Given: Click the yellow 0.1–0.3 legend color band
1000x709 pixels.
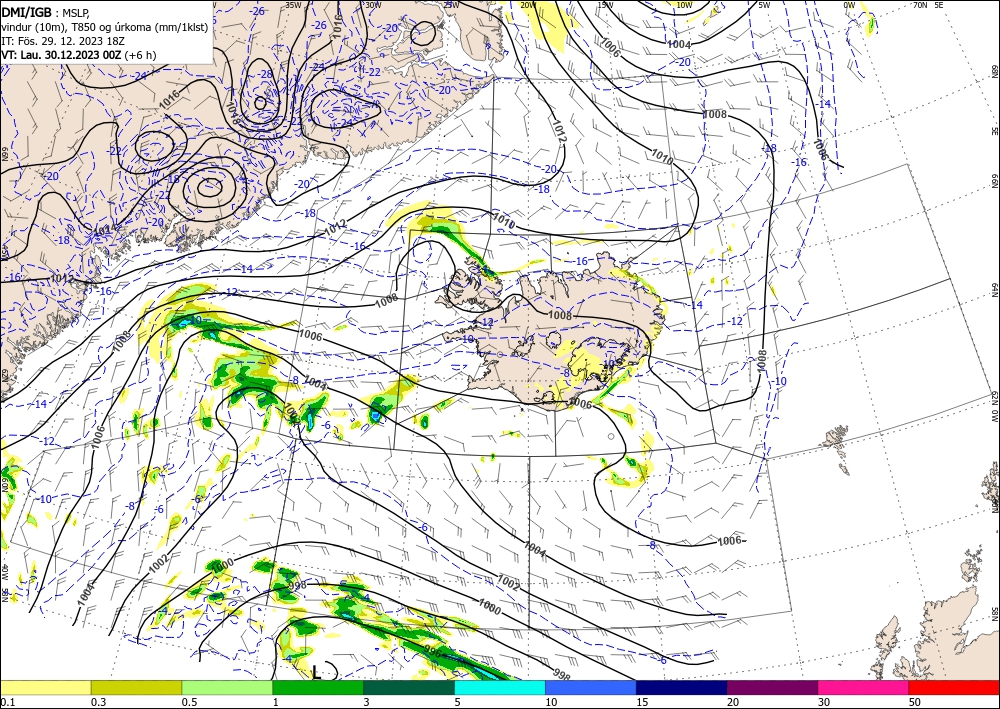Looking at the screenshot, I should pyautogui.click(x=46, y=687).
